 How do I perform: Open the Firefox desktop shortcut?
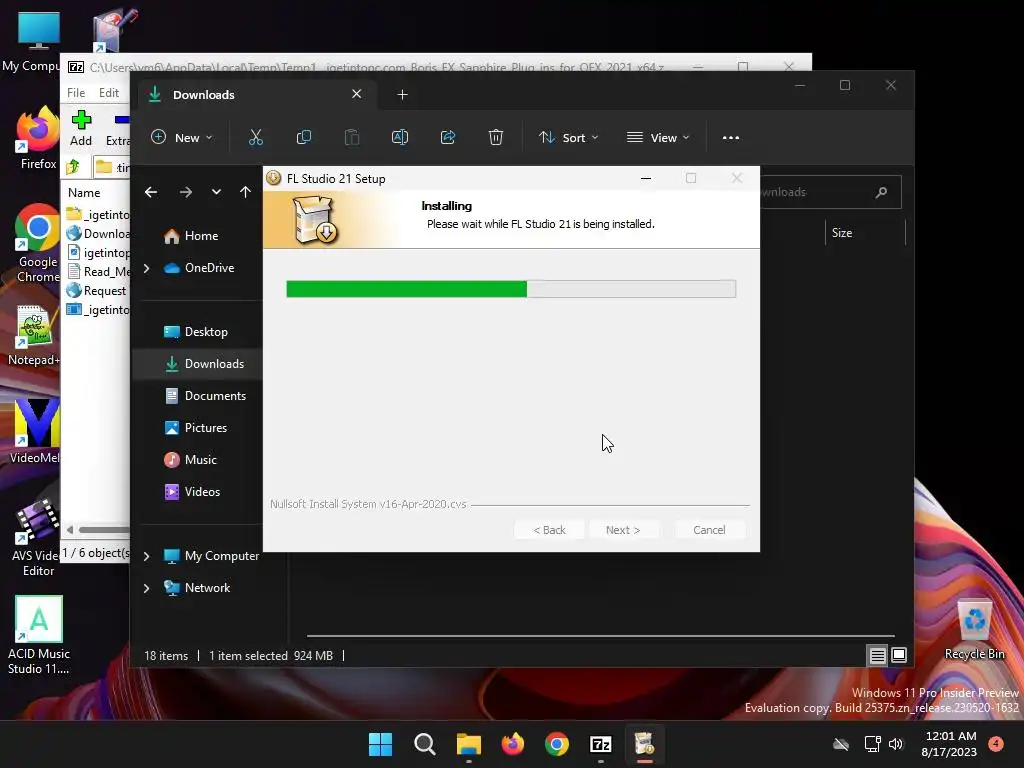[38, 138]
